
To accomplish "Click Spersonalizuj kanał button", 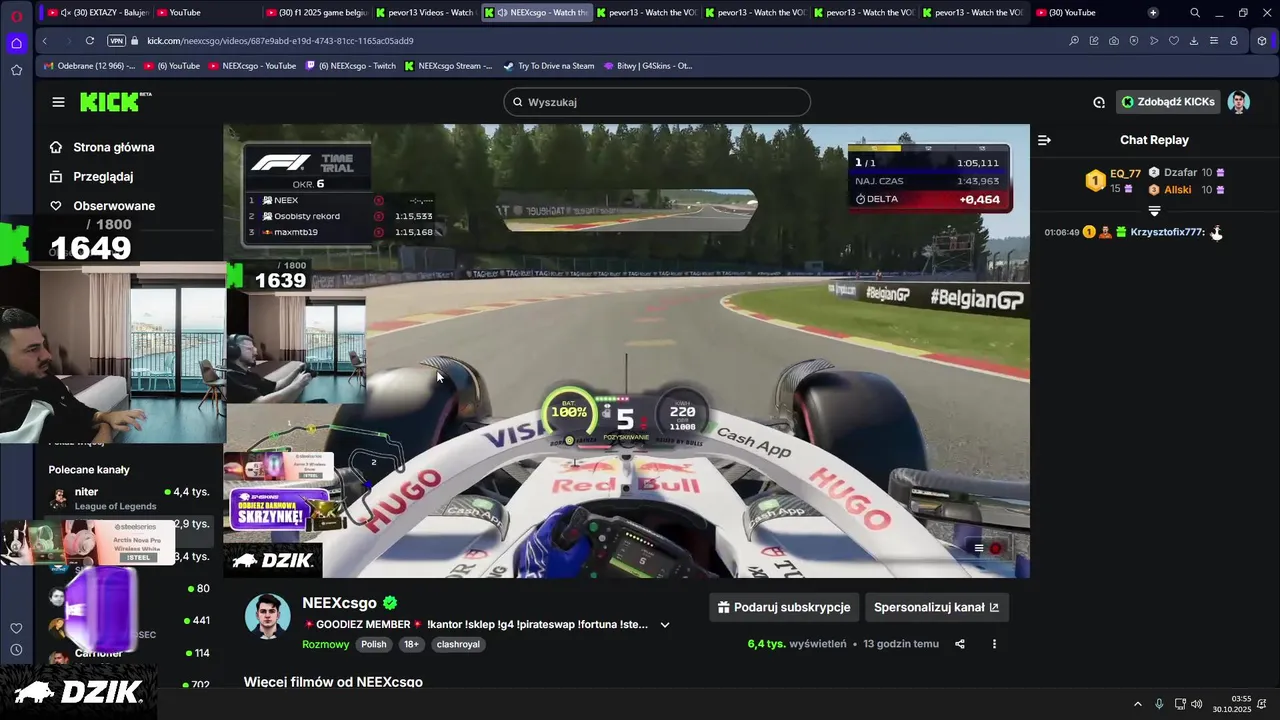I will pyautogui.click(x=936, y=607).
